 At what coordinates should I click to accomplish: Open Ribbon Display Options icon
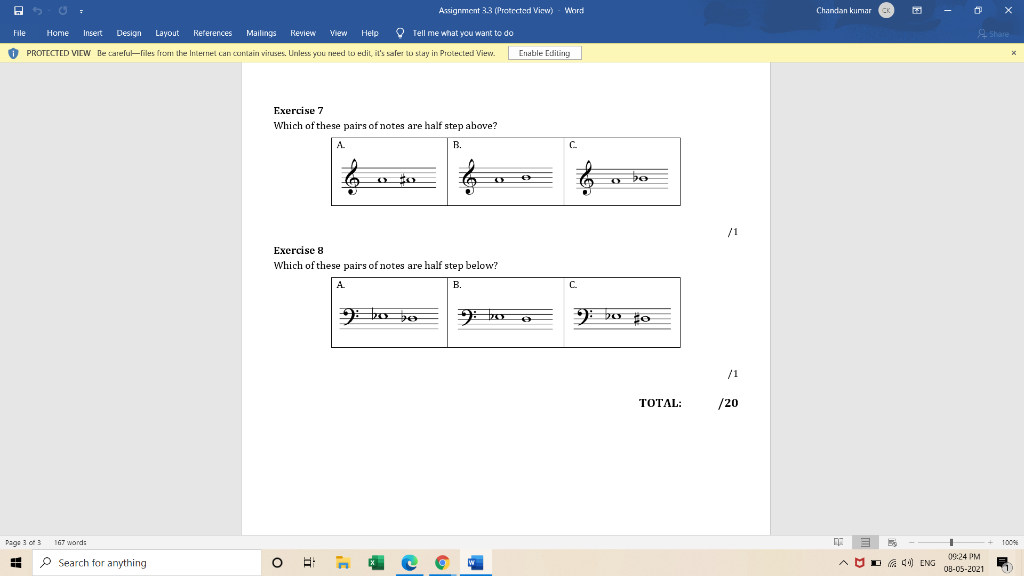click(917, 10)
